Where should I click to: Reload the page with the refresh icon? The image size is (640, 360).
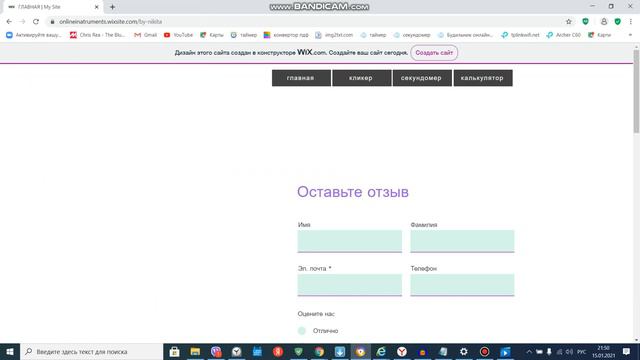[36, 22]
